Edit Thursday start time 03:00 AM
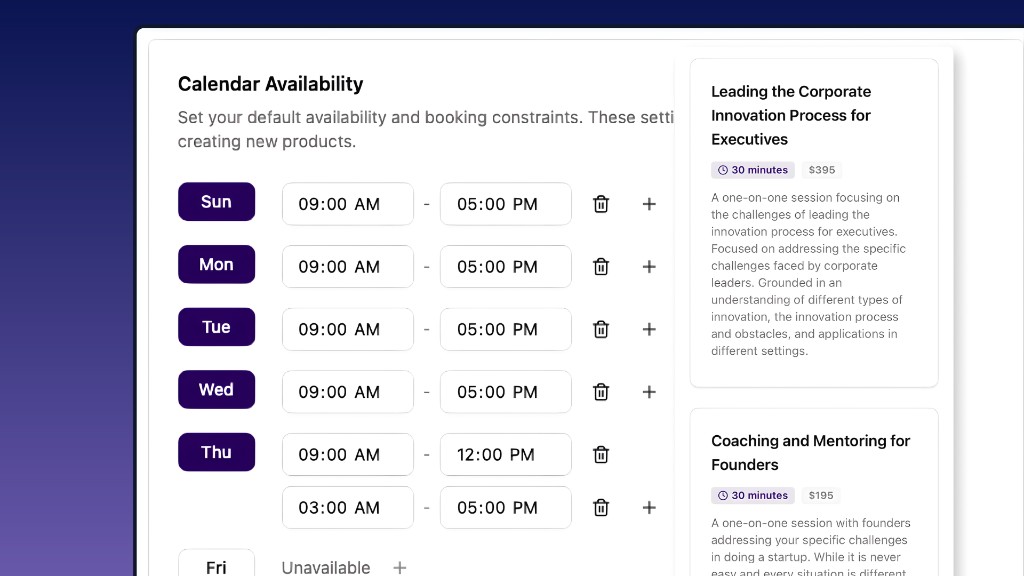 (347, 507)
